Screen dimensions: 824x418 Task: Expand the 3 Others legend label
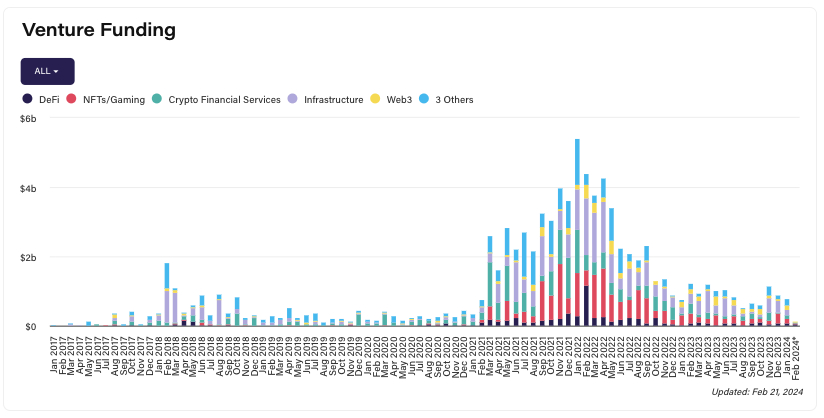point(455,100)
